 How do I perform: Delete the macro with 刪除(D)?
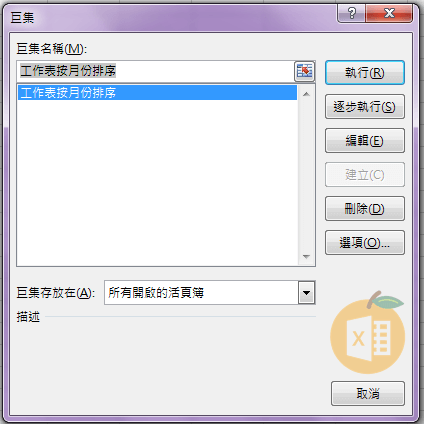(x=365, y=209)
